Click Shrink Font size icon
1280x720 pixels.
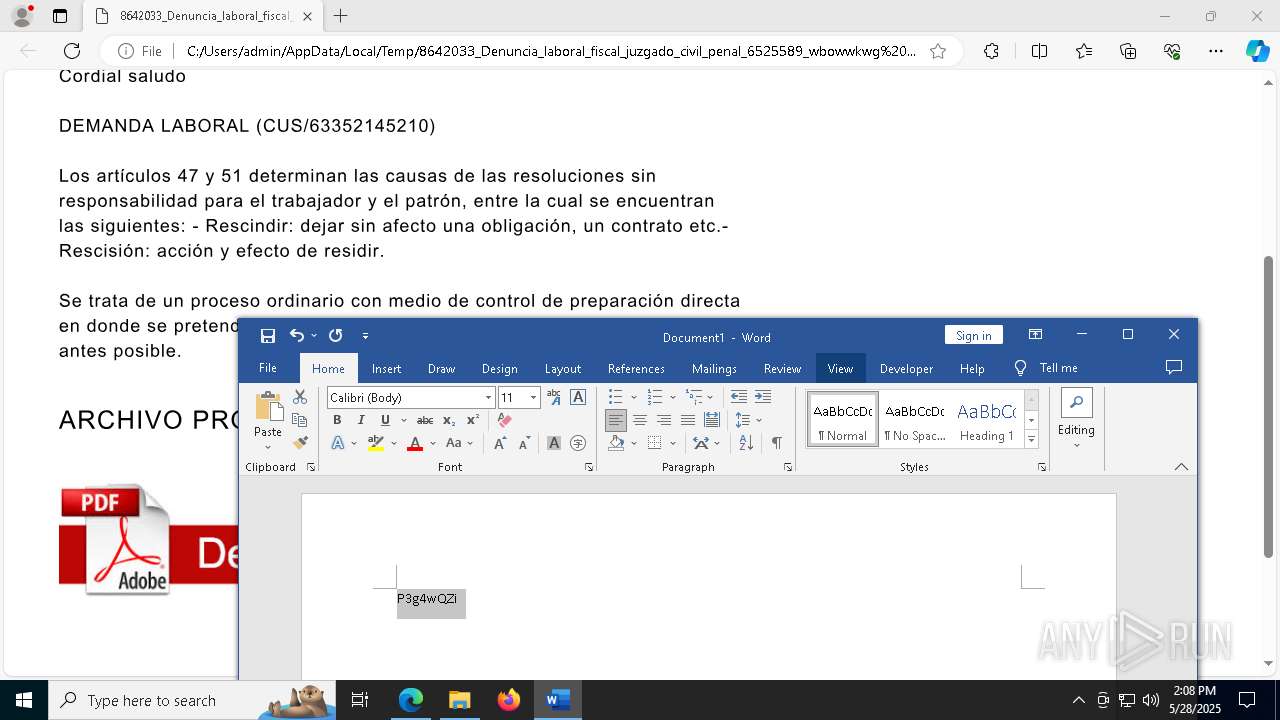coord(524,443)
